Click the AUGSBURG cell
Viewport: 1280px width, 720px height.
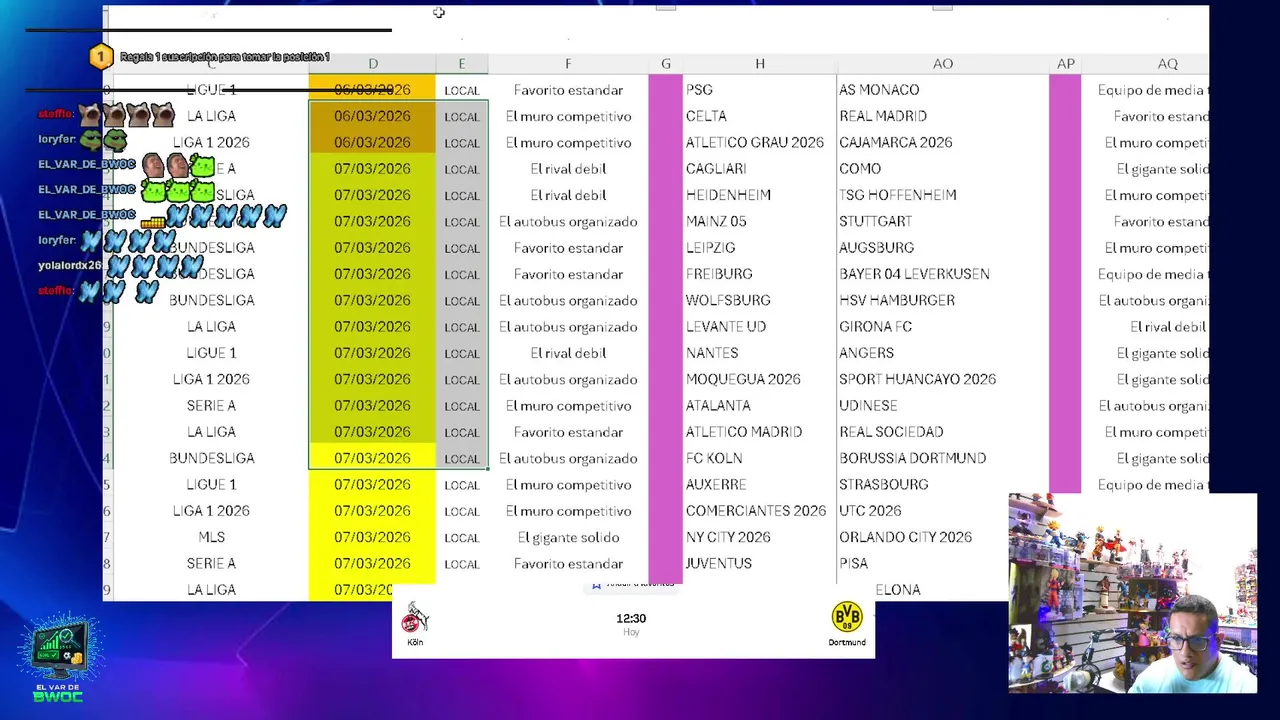tap(943, 248)
